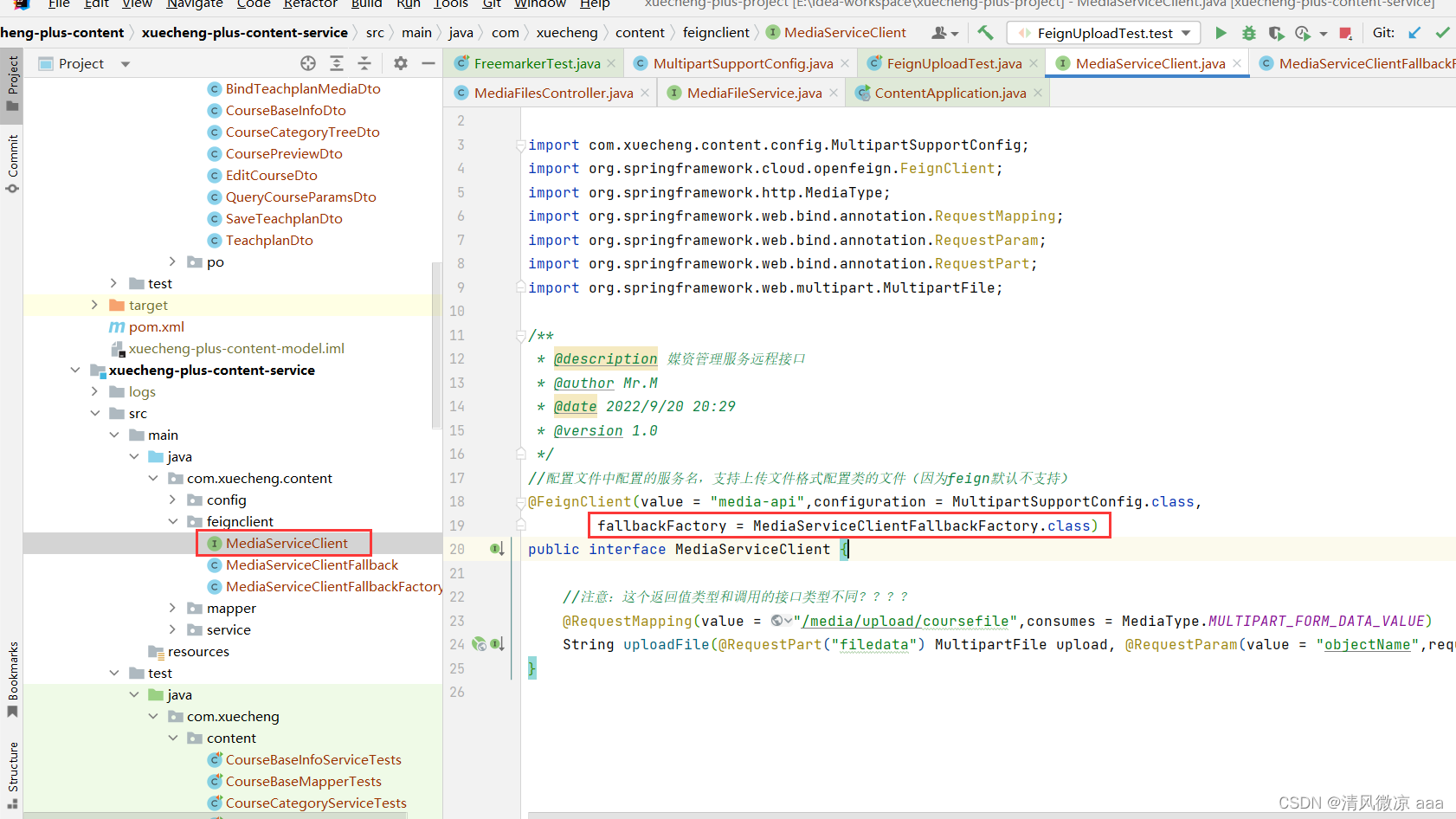Toggle the Commit tool window stripe button
This screenshot has height=819, width=1456.
click(12, 164)
